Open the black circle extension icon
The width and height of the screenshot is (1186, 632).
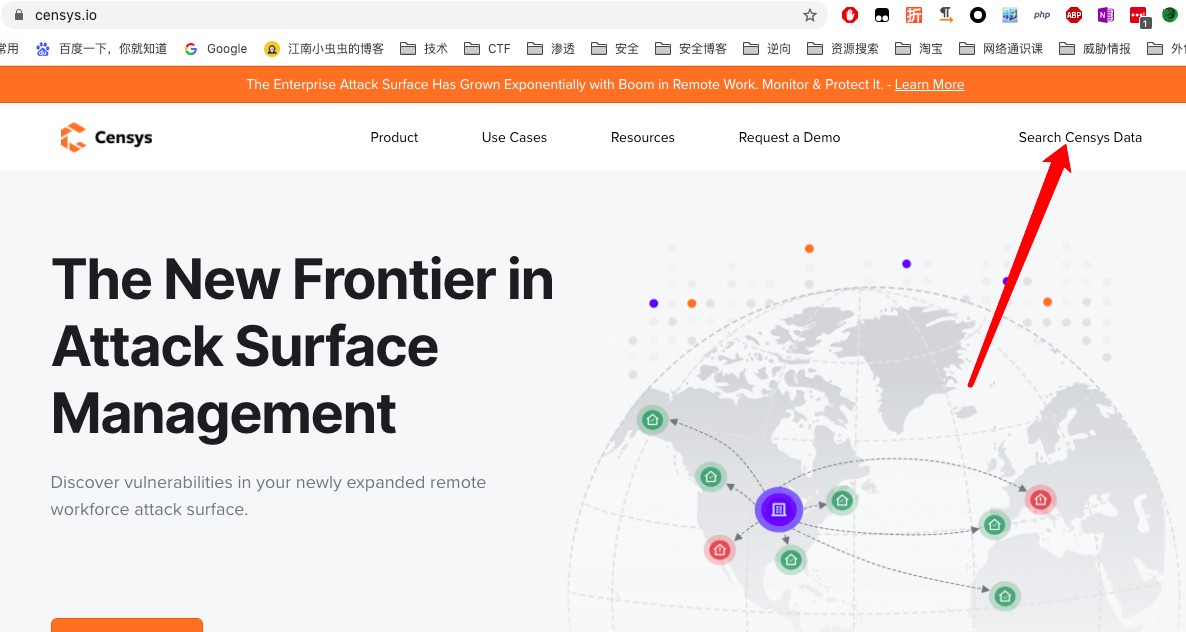pyautogui.click(x=978, y=15)
